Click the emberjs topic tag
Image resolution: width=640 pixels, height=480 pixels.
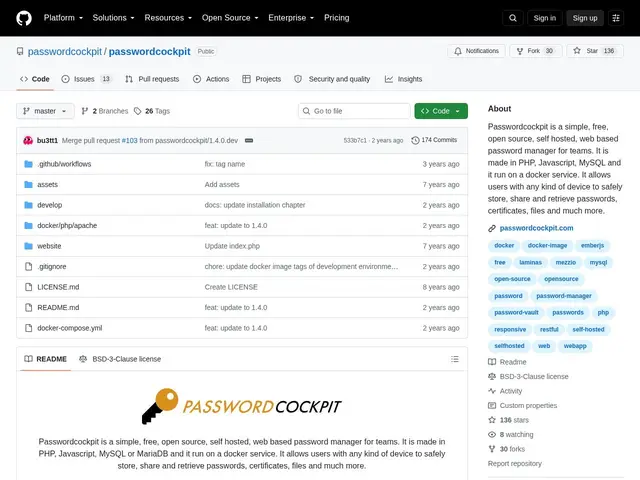click(x=592, y=245)
